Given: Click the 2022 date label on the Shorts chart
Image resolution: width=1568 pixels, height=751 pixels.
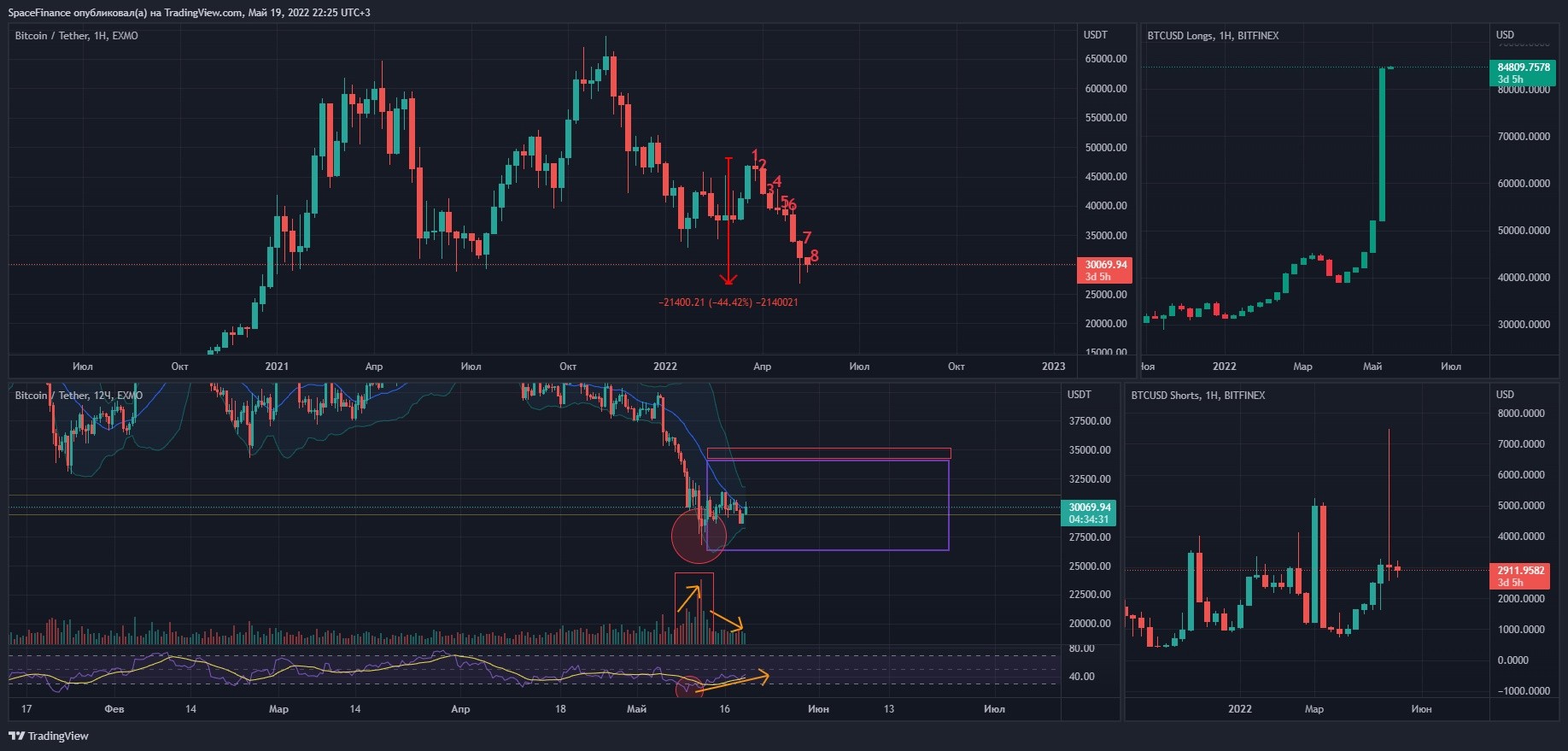Looking at the screenshot, I should coord(1240,709).
